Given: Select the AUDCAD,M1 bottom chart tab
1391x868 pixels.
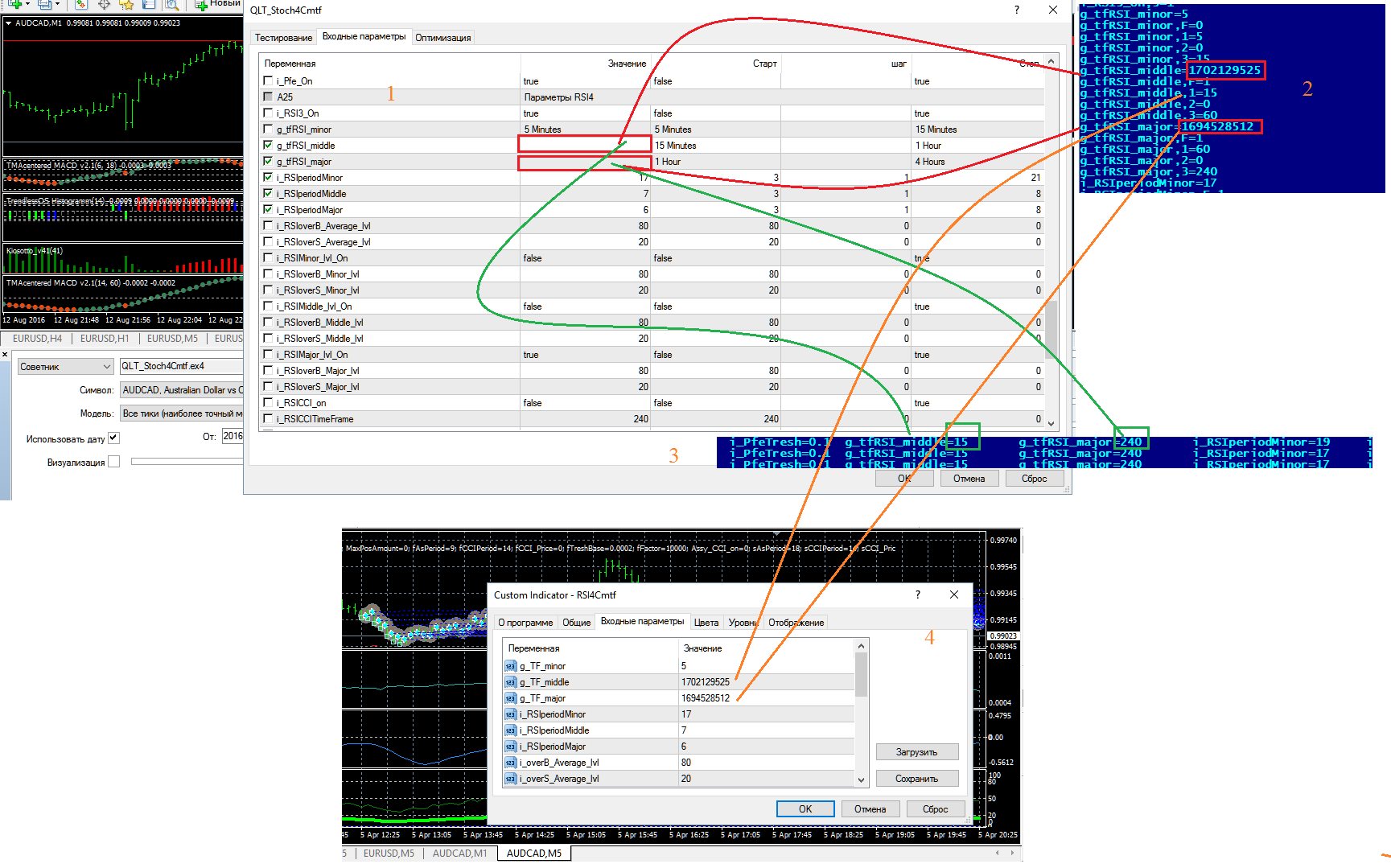Looking at the screenshot, I should coord(459,854).
